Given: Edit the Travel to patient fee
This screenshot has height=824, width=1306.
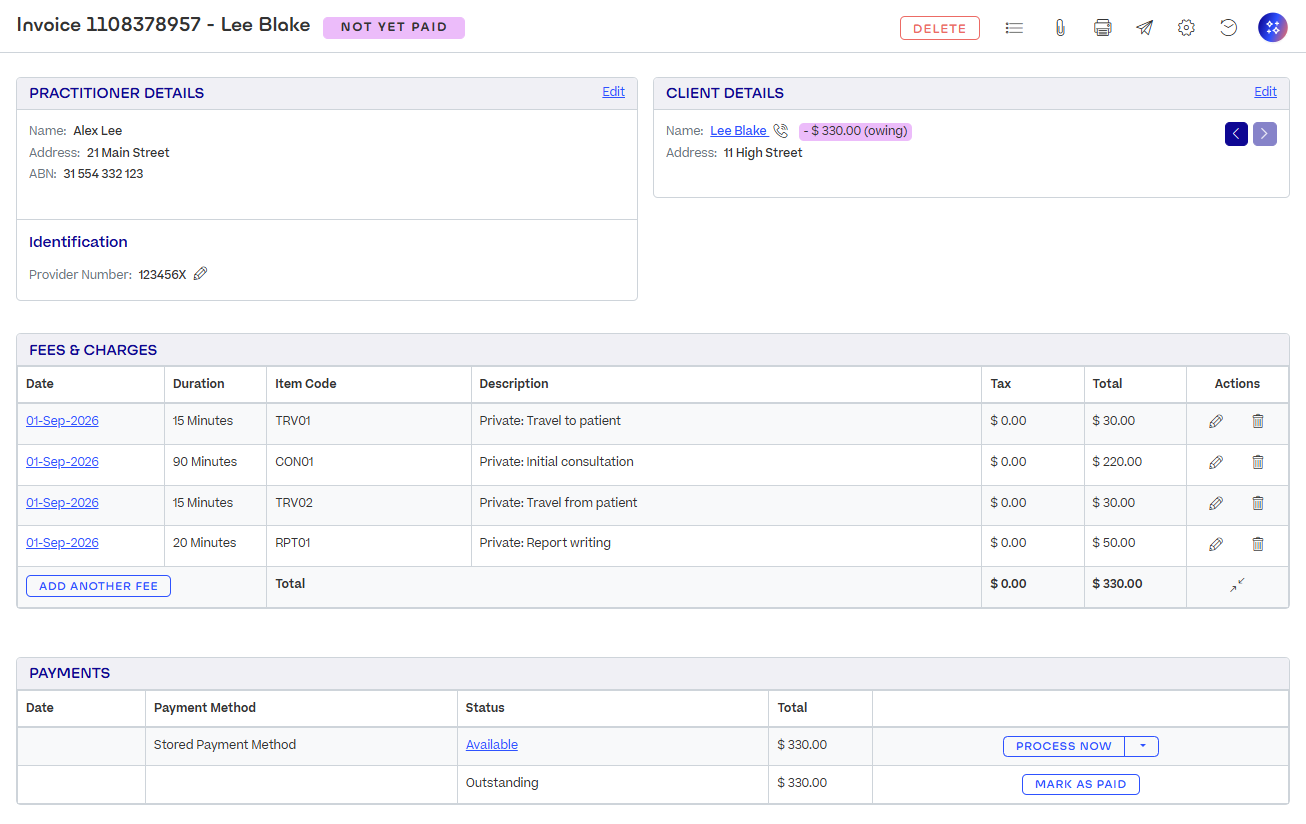Looking at the screenshot, I should [1216, 422].
